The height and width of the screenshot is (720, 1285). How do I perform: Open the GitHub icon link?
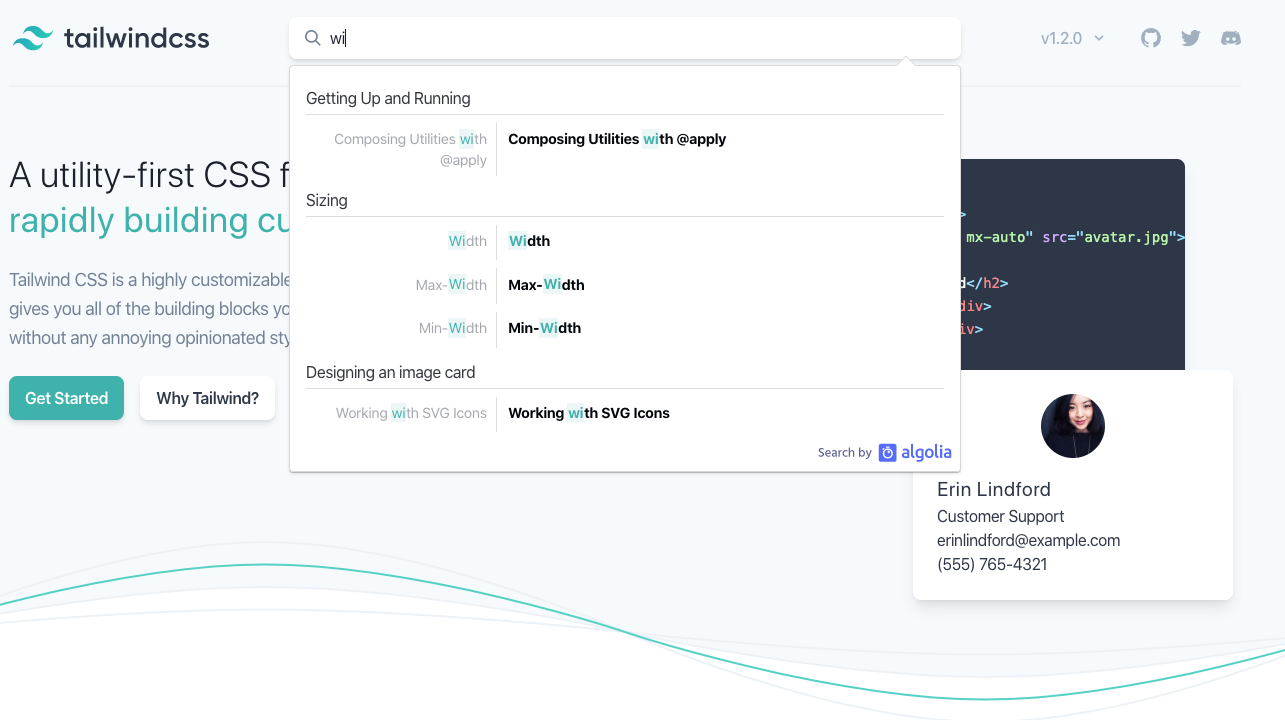(x=1151, y=38)
